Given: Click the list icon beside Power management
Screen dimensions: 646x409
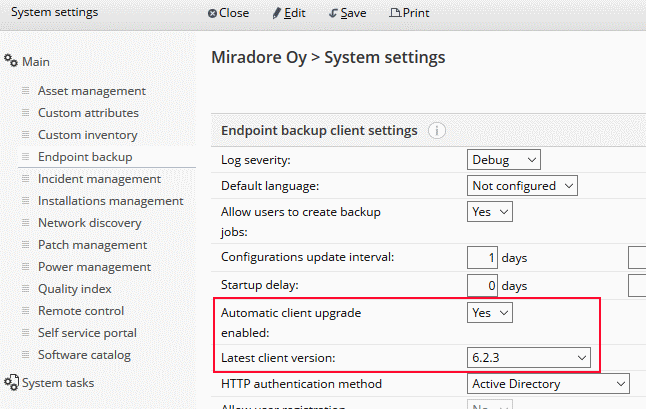Looking at the screenshot, I should click(26, 266).
